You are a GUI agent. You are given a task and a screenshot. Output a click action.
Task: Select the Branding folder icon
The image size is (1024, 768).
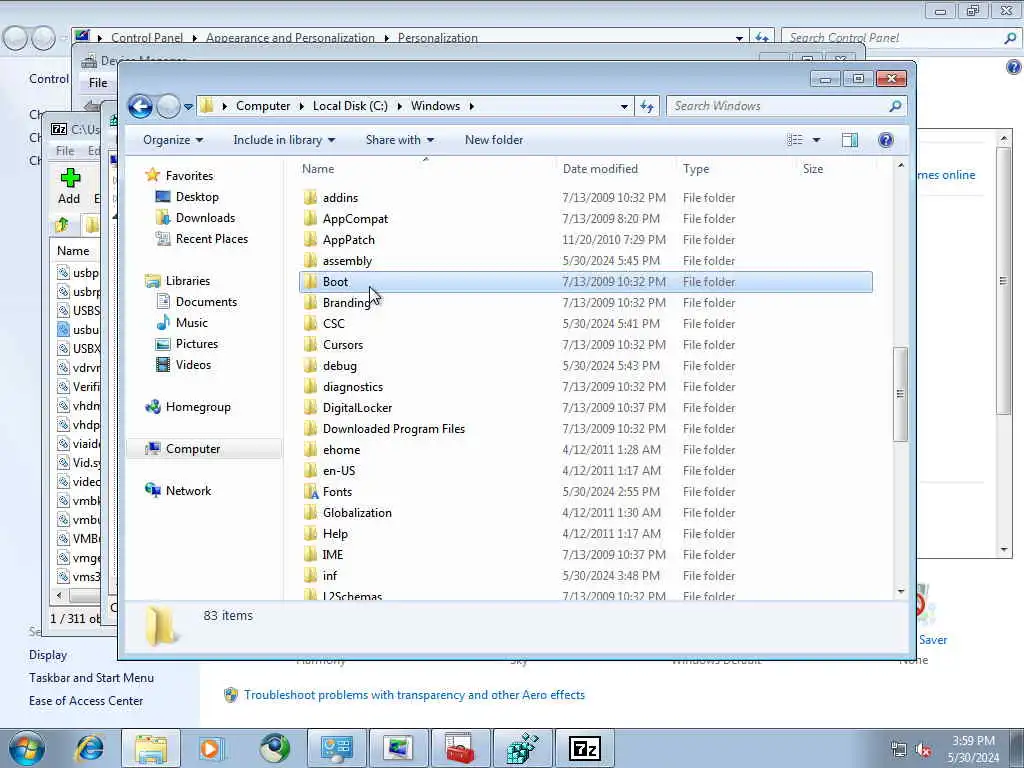310,302
